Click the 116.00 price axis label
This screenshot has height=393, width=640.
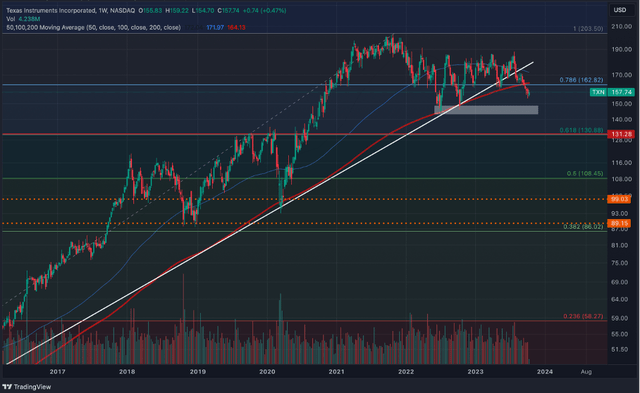[621, 162]
